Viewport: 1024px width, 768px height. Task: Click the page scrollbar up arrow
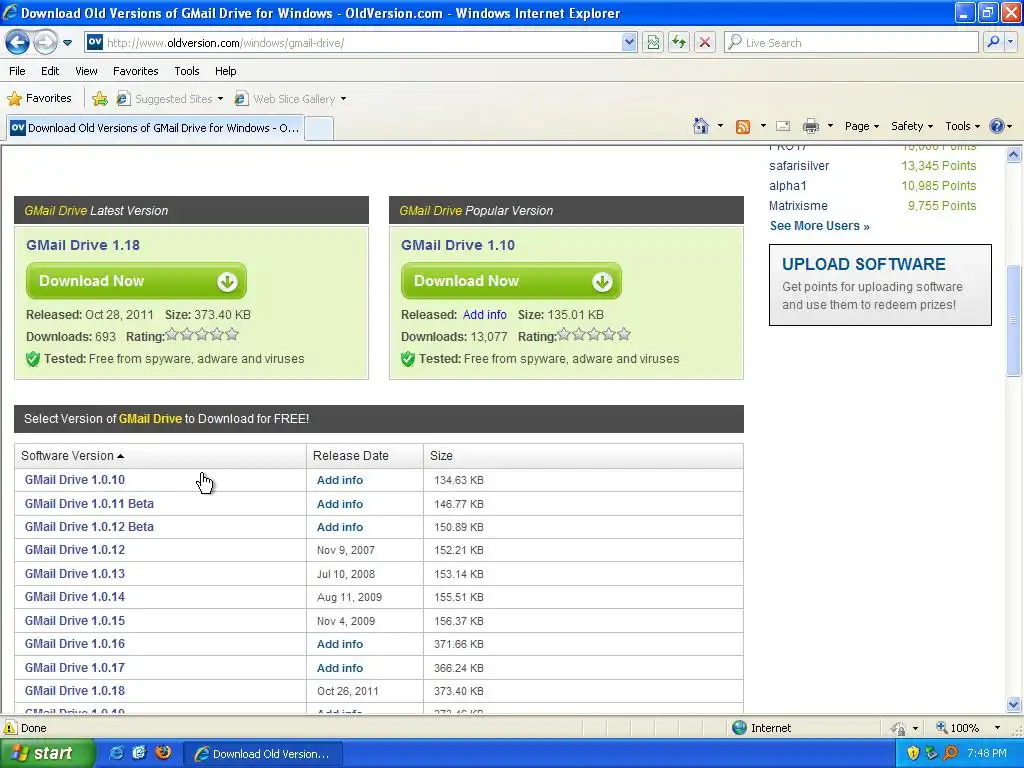[x=1014, y=155]
